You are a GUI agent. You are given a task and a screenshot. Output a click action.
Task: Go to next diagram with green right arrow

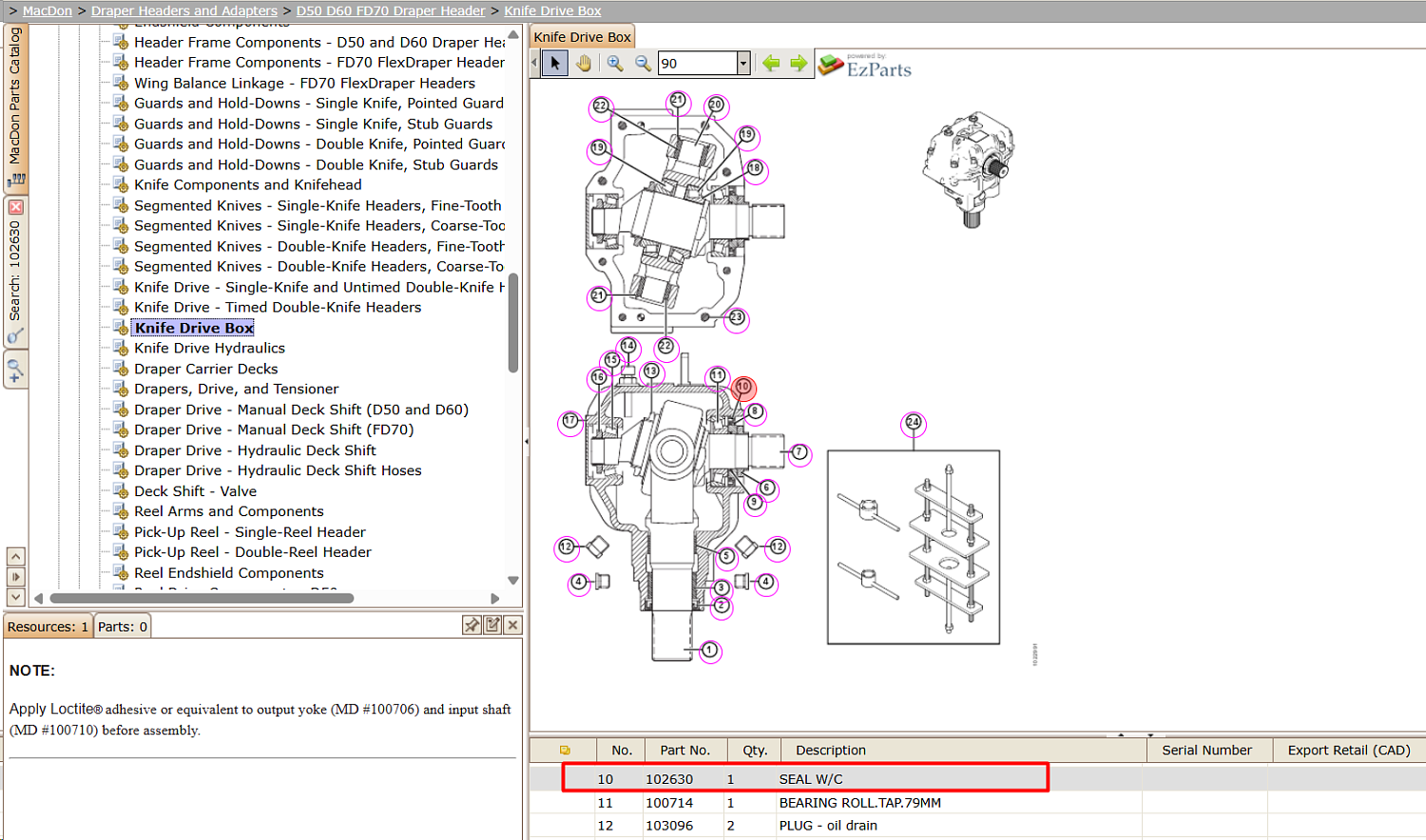(799, 64)
